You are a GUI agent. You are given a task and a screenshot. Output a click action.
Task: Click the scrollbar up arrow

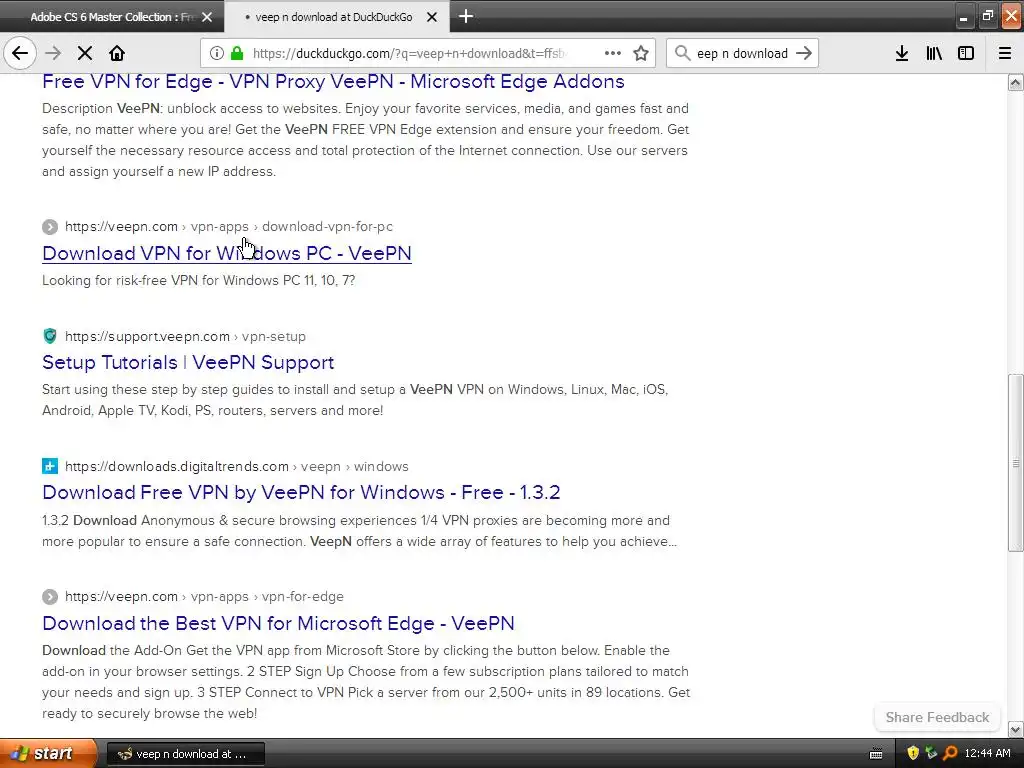(1016, 82)
